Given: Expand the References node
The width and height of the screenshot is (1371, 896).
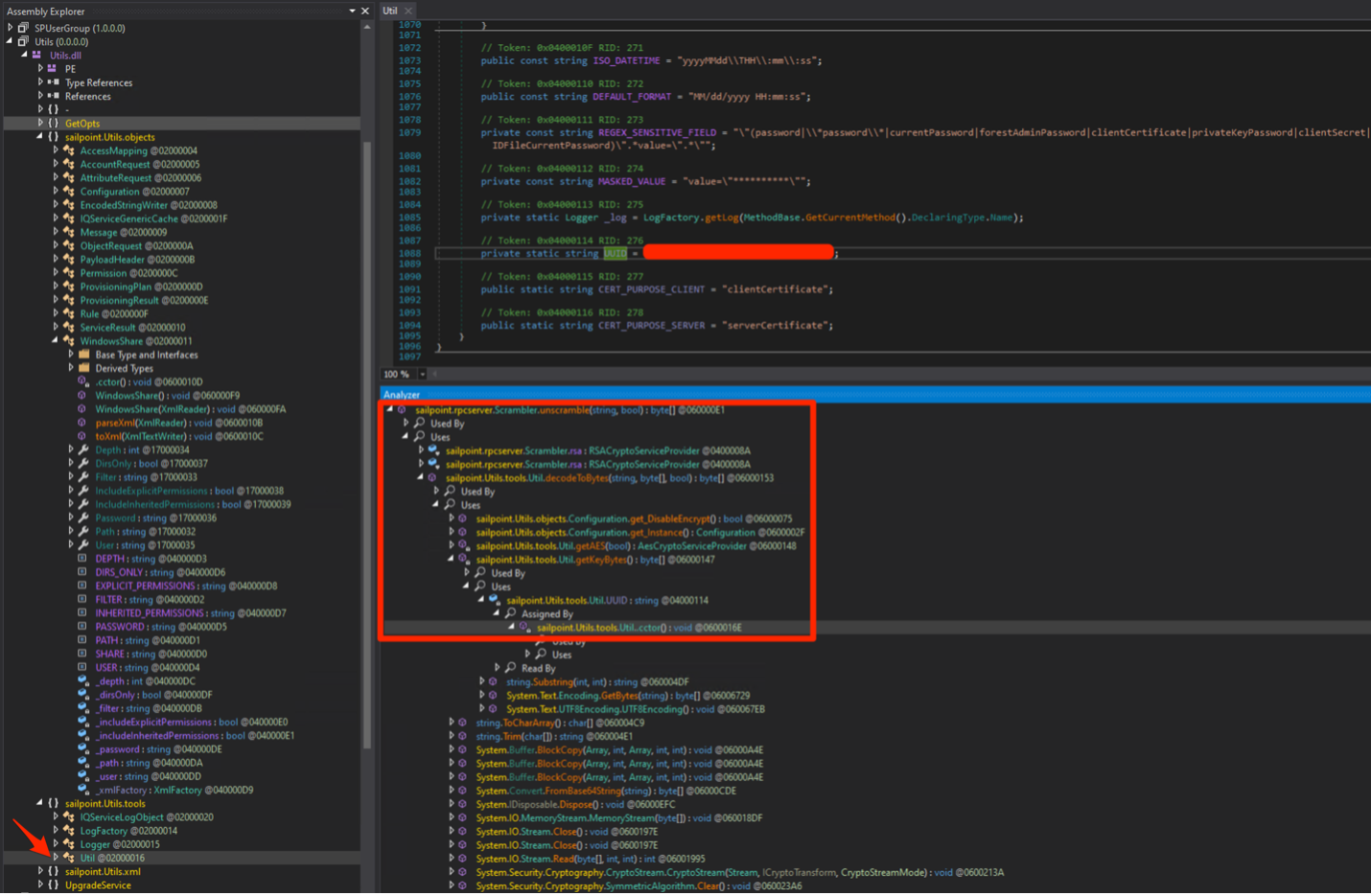Looking at the screenshot, I should coord(40,96).
